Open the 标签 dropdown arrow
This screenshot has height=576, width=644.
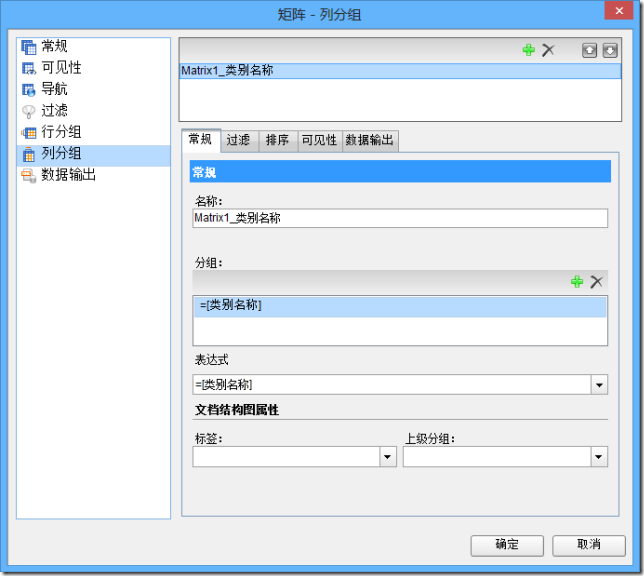point(388,457)
